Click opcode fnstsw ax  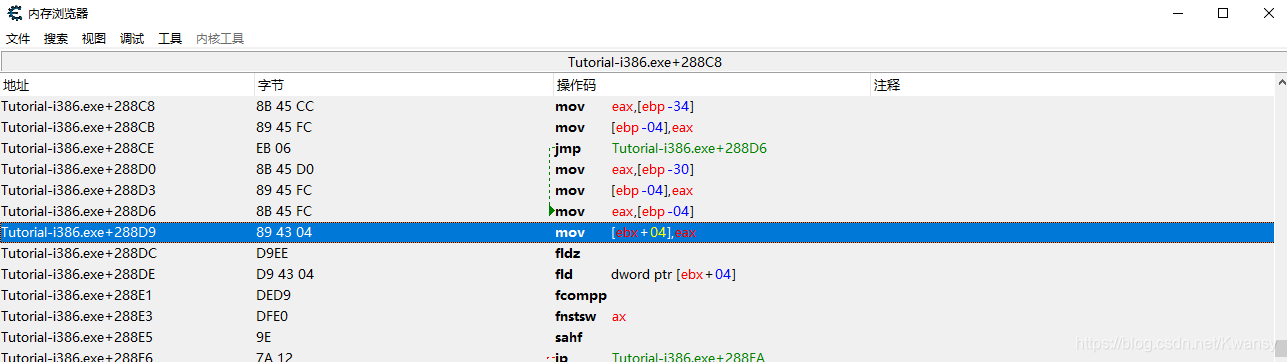click(x=591, y=316)
